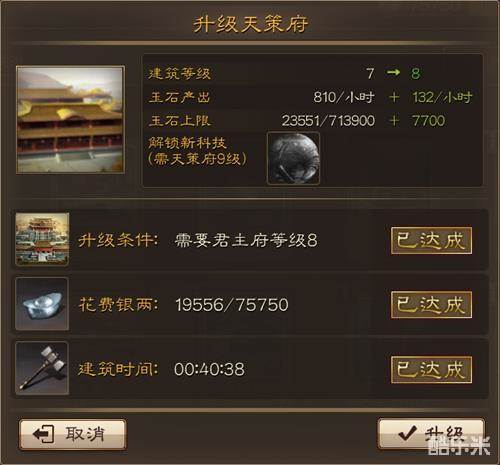Viewport: 500px width, 465px height.
Task: Click the 建筑时间 00:40:38 timer text
Action: pos(161,369)
